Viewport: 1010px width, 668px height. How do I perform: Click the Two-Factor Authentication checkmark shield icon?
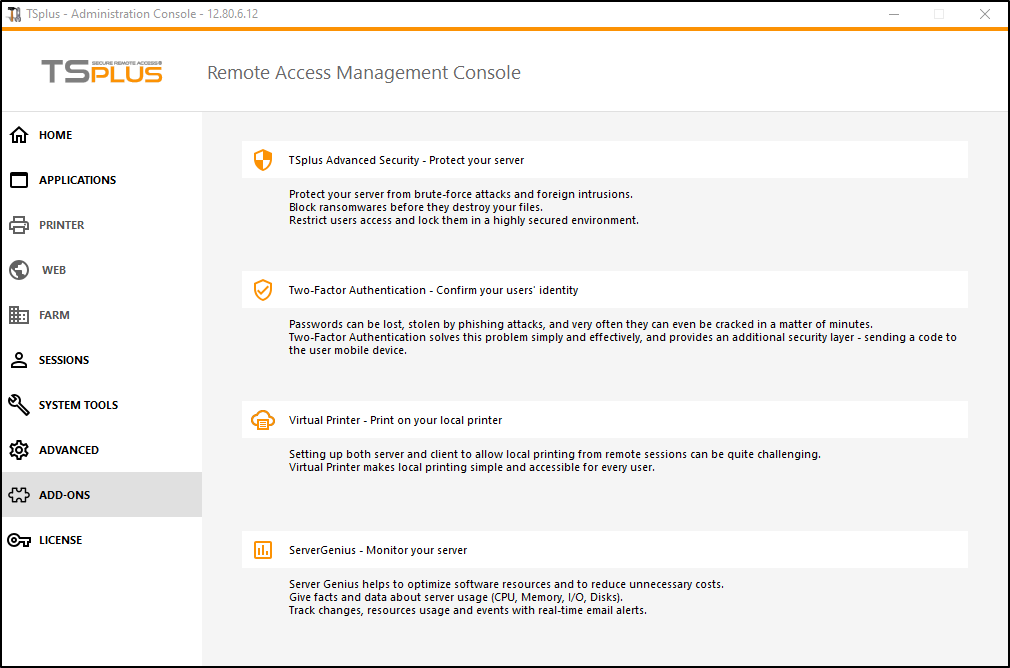coord(263,290)
